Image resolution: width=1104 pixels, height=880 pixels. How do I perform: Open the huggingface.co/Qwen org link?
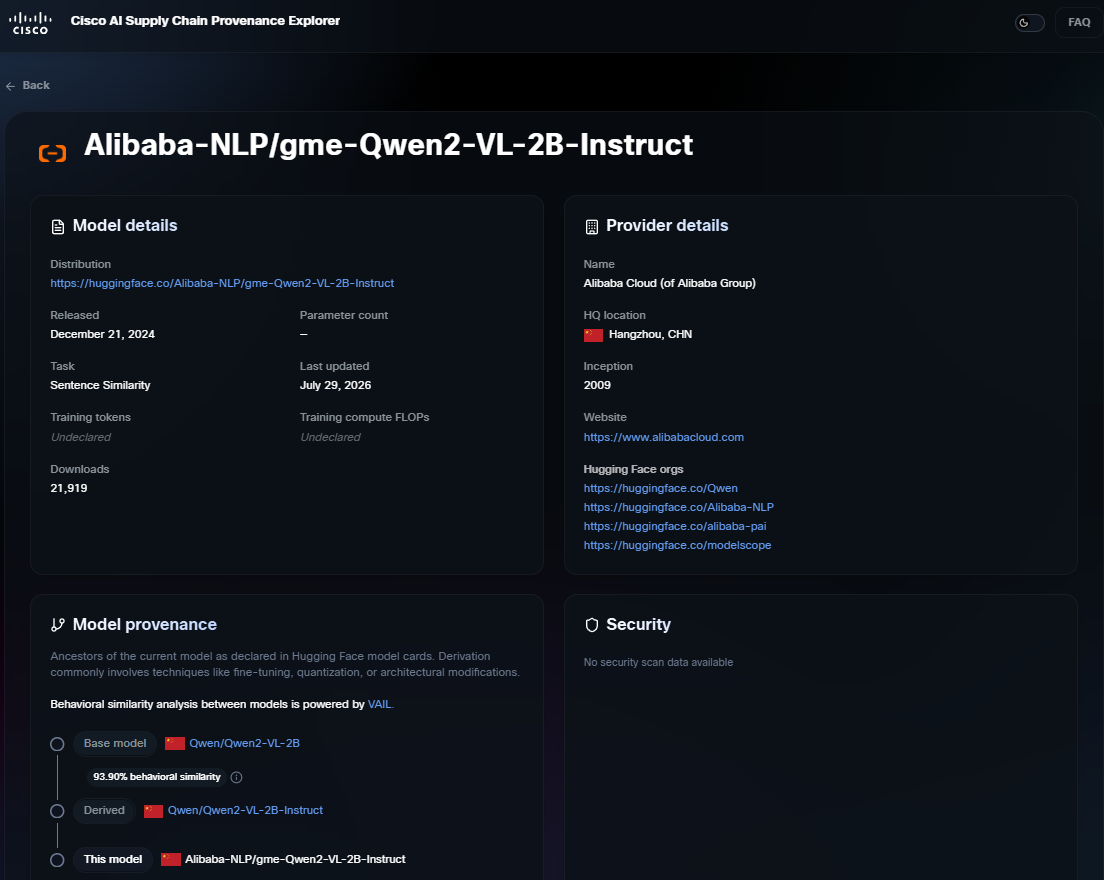[x=660, y=488]
